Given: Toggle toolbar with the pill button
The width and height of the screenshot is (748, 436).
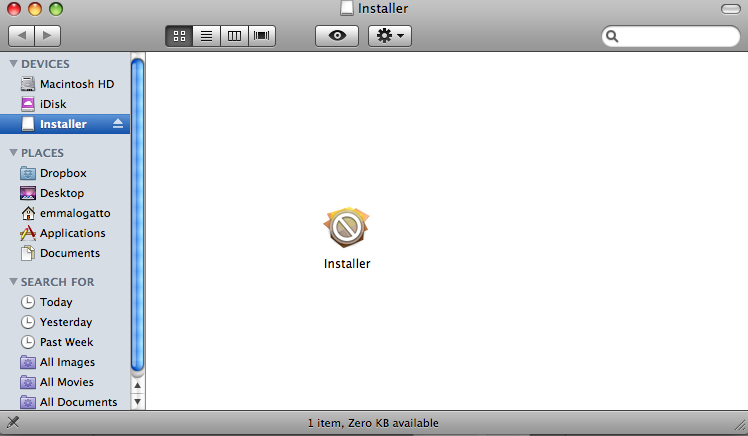Looking at the screenshot, I should 730,9.
